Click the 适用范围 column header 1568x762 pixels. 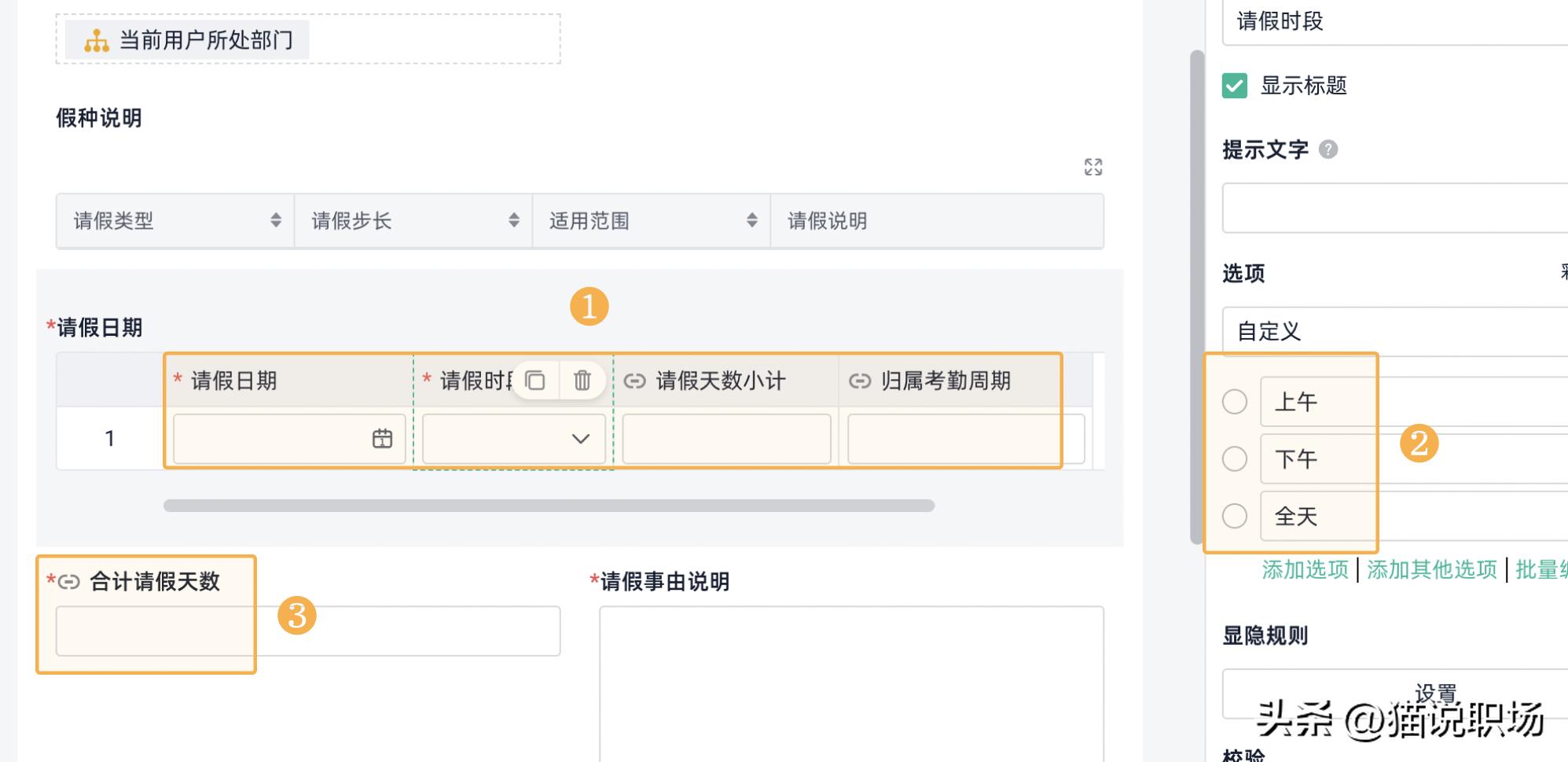click(589, 221)
